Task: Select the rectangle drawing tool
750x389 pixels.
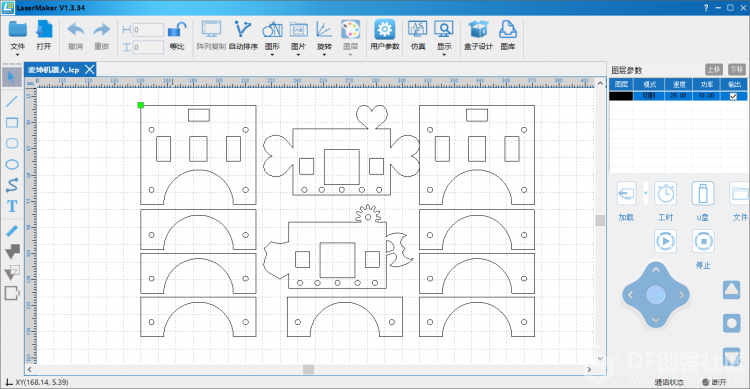Action: point(12,122)
